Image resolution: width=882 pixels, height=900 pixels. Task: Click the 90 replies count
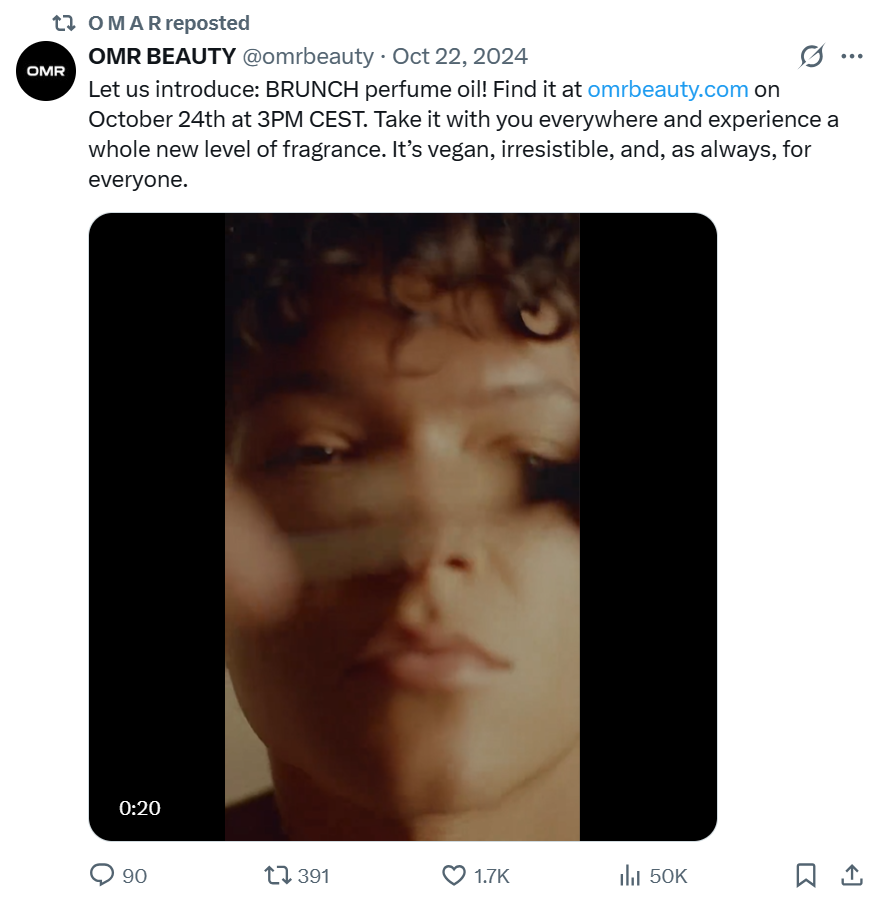click(134, 876)
